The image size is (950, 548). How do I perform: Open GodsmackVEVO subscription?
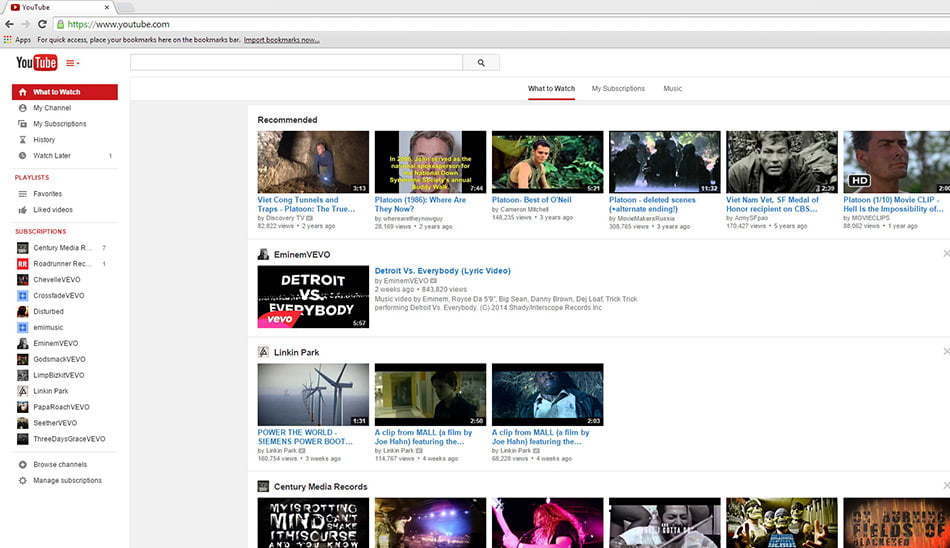59,359
